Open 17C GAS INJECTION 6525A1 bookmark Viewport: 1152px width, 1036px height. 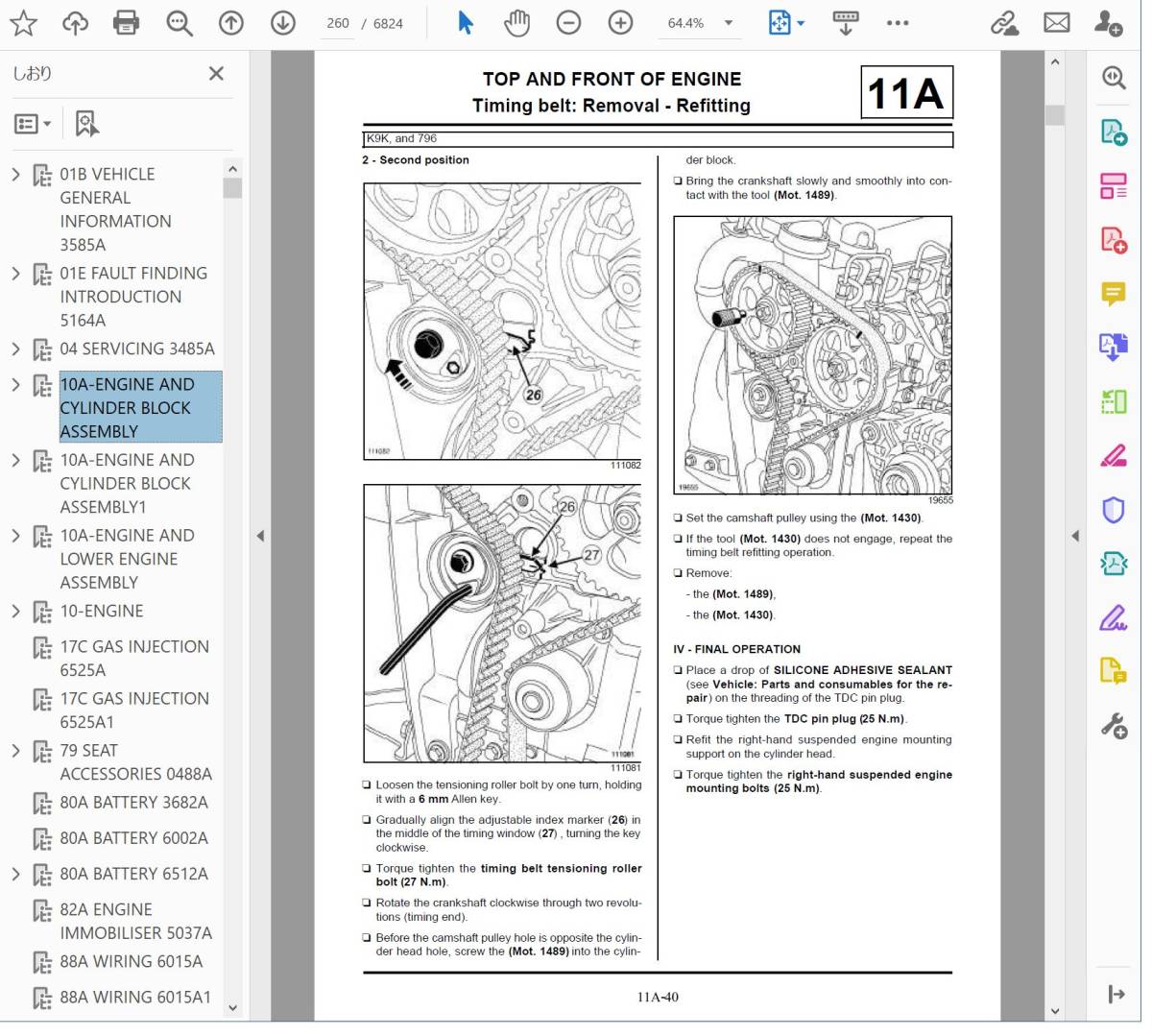point(134,711)
